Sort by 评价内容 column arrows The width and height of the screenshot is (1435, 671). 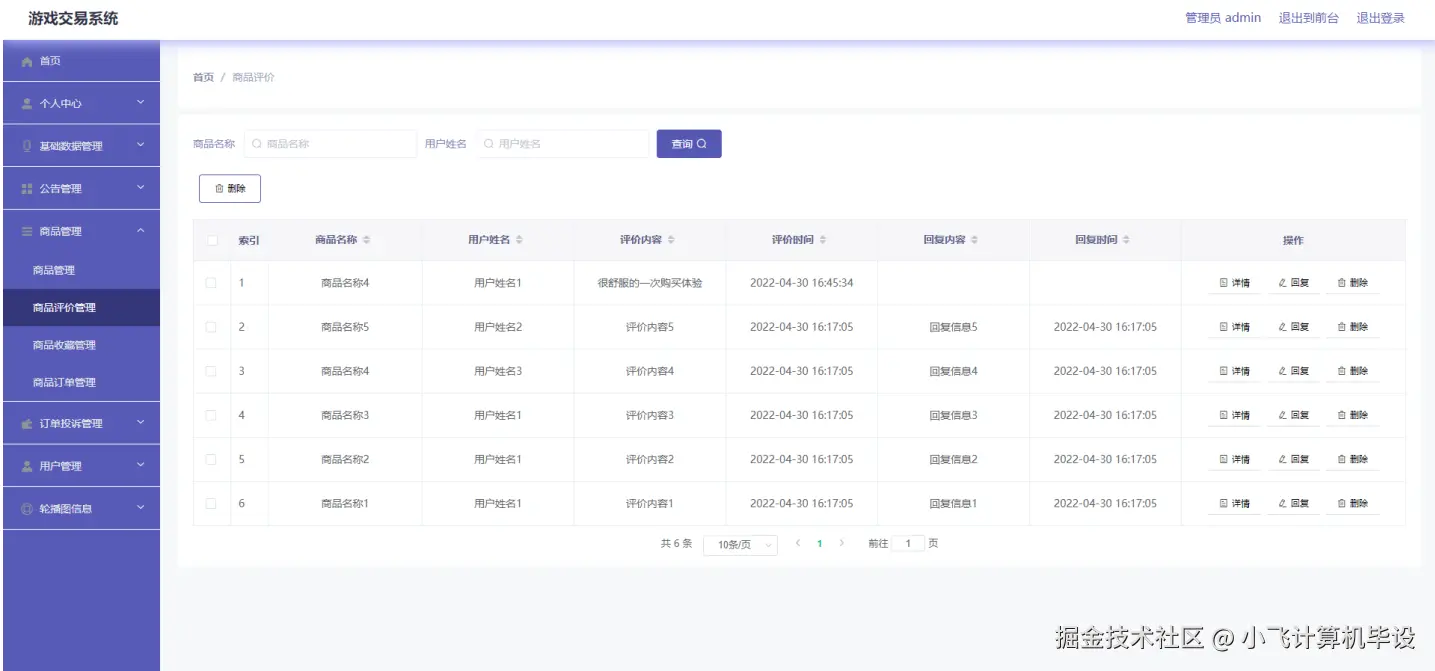tap(671, 240)
